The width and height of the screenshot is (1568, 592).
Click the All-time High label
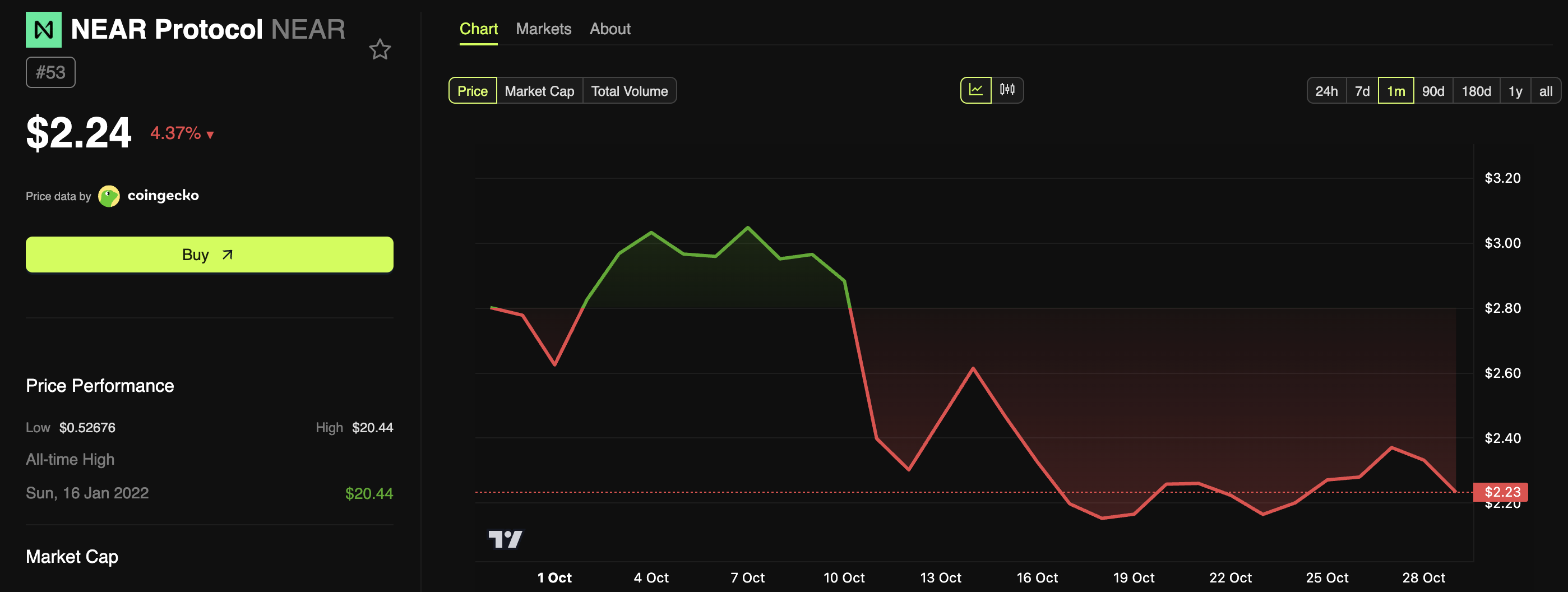(70, 459)
